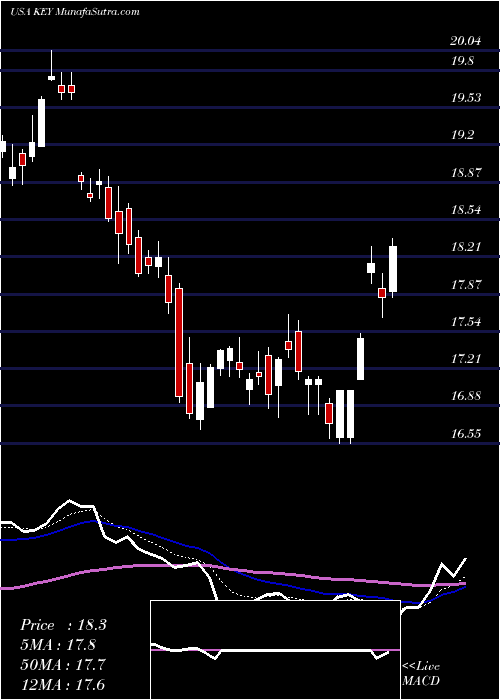Screen dimensions: 500x700
Task: Click the 'Price : 18.3' readout
Action: [63, 625]
